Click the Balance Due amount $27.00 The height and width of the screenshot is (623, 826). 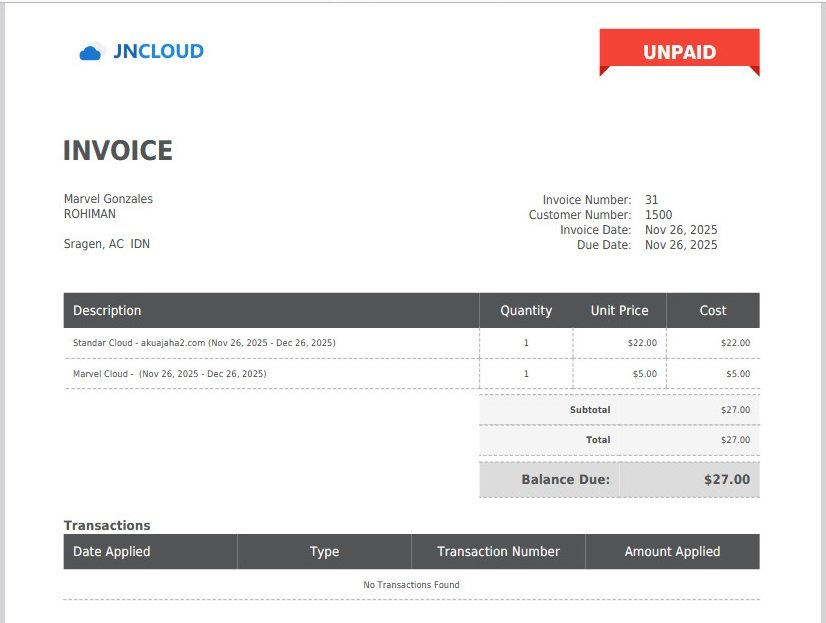(x=726, y=480)
